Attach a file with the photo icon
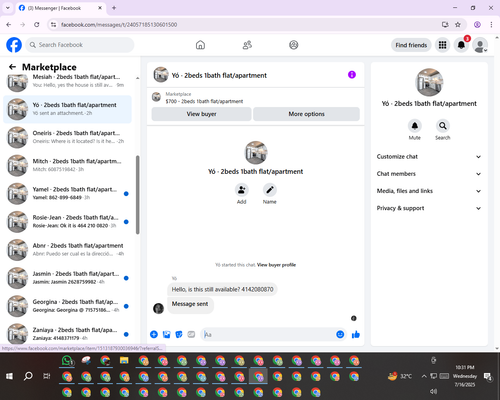This screenshot has width=500, height=400. (166, 334)
